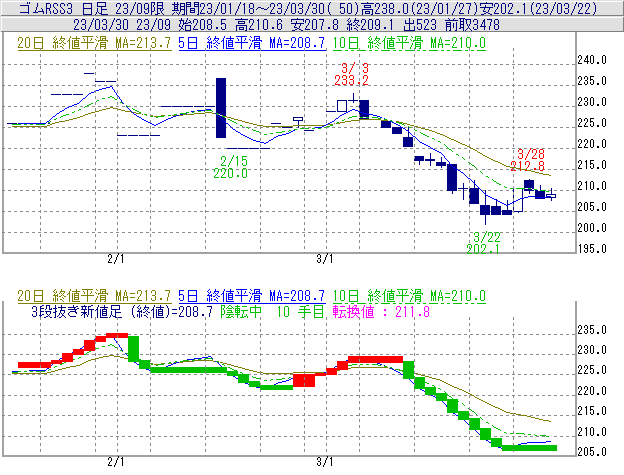Click the period text '期間23/01/18～23/03/30'
The width and height of the screenshot is (624, 475).
(248, 8)
